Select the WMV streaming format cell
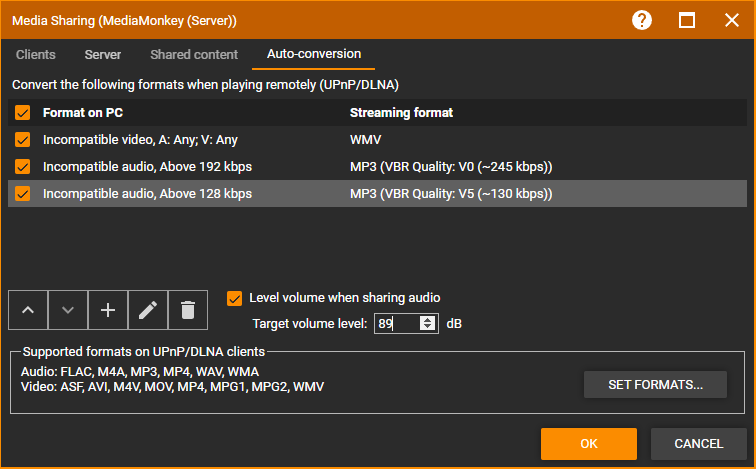756x469 pixels. (x=365, y=140)
